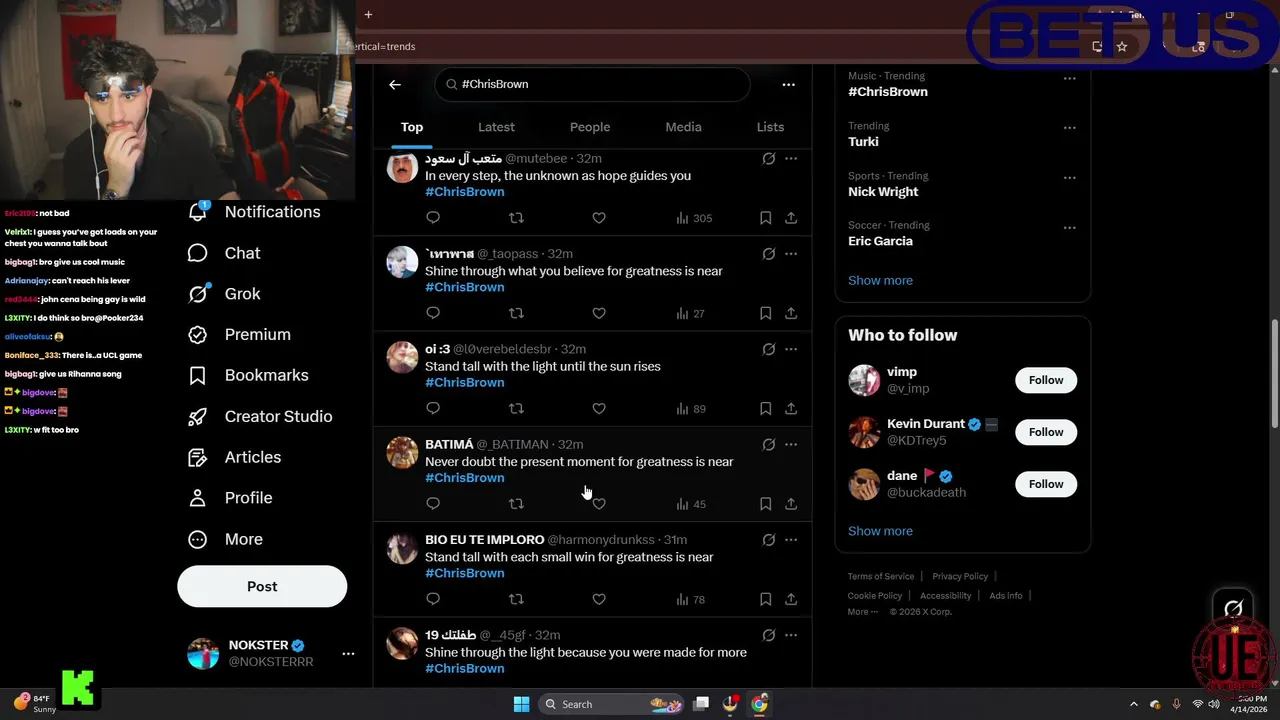View analytics for the 78-view post

(691, 599)
